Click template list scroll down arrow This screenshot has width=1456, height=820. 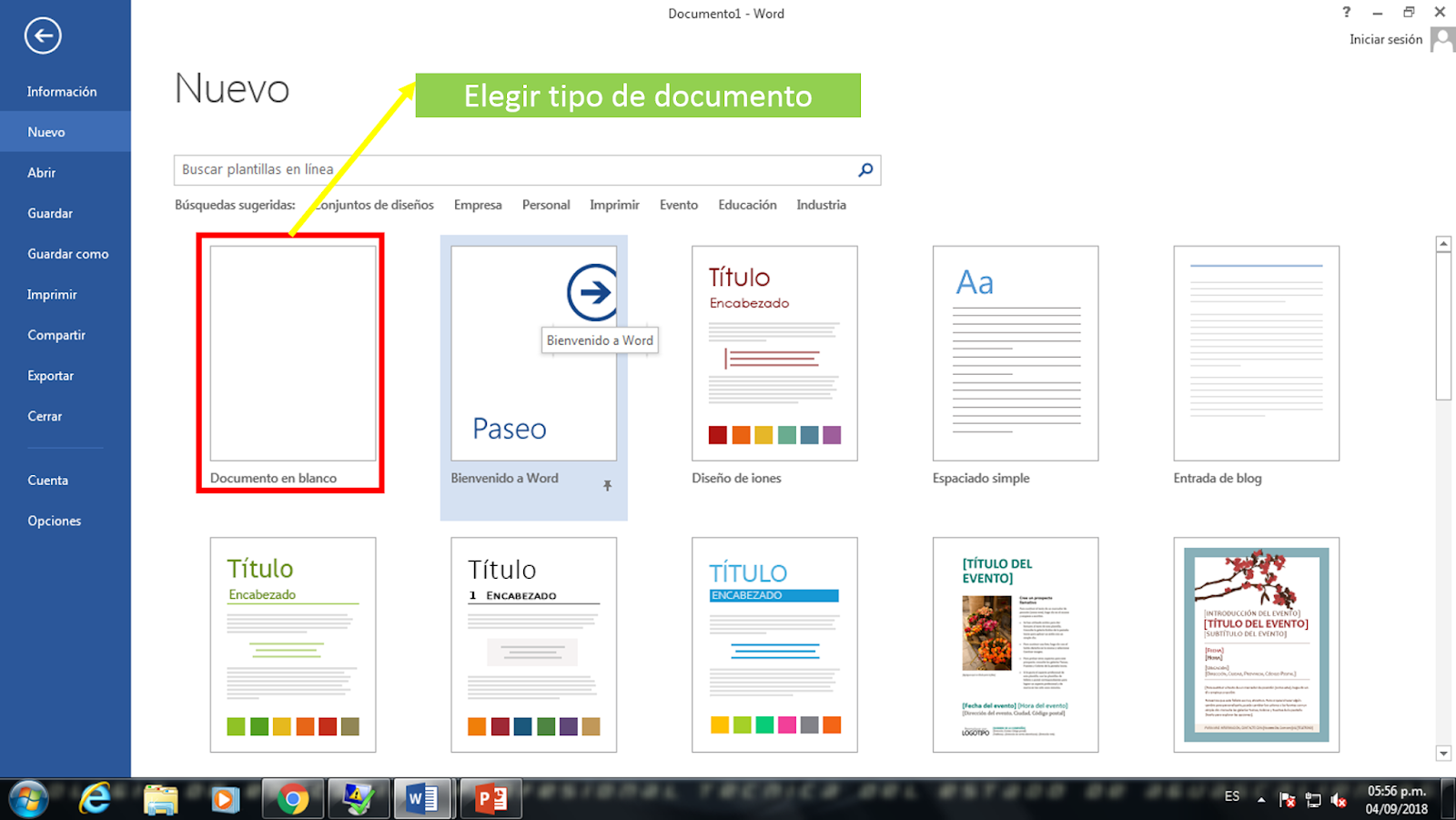(x=1443, y=753)
